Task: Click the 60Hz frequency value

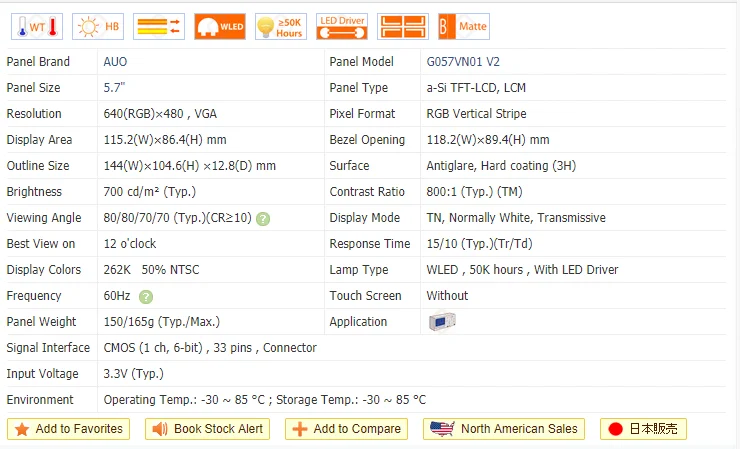Action: click(117, 296)
